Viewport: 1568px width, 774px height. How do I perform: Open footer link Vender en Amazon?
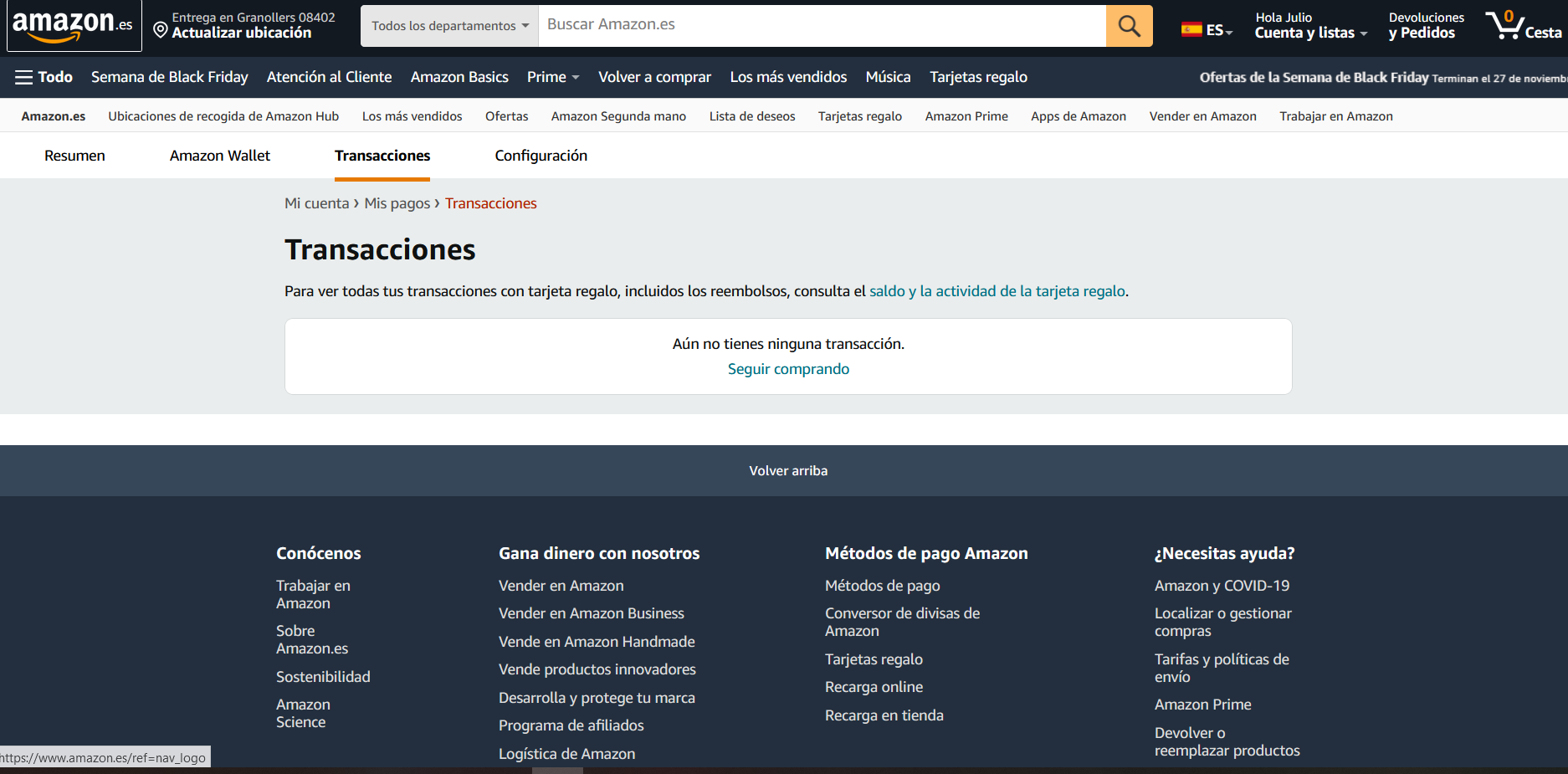coord(561,586)
